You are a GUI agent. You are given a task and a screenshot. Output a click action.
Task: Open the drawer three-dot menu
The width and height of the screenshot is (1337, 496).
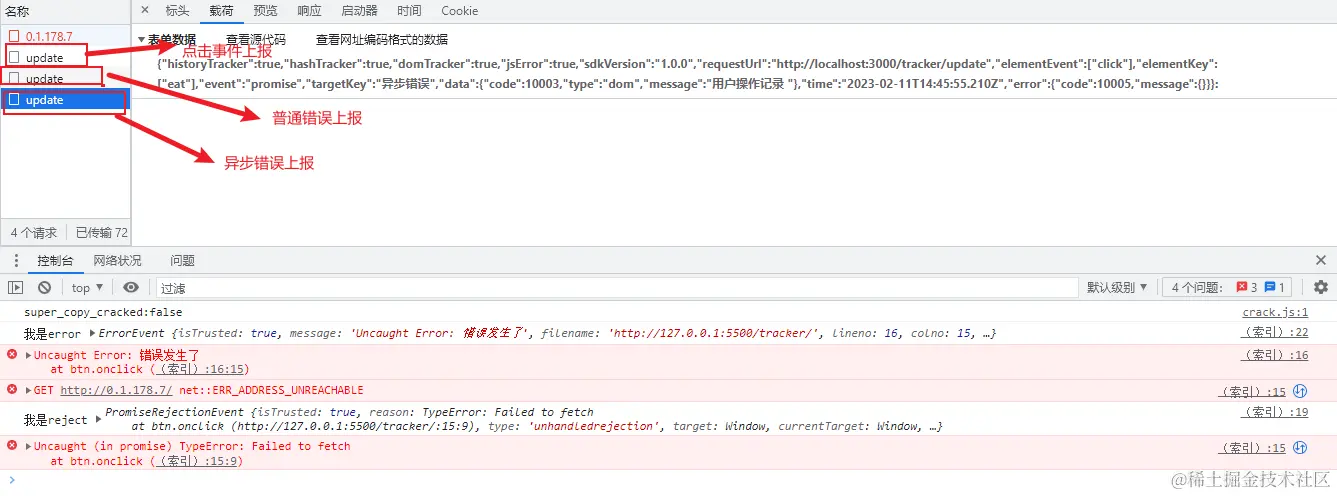coord(16,260)
